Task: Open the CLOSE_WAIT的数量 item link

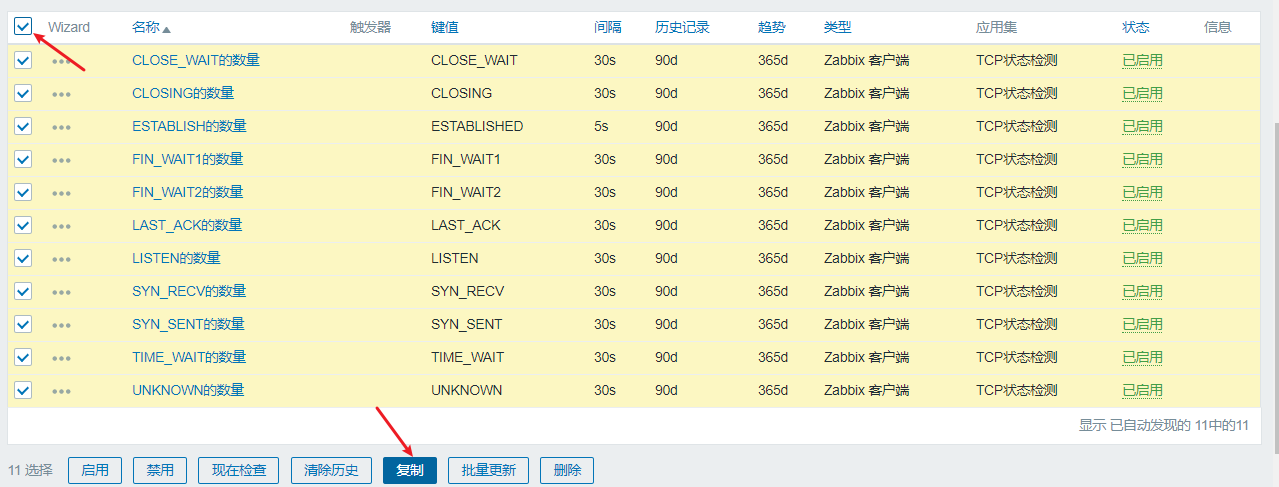Action: point(196,60)
